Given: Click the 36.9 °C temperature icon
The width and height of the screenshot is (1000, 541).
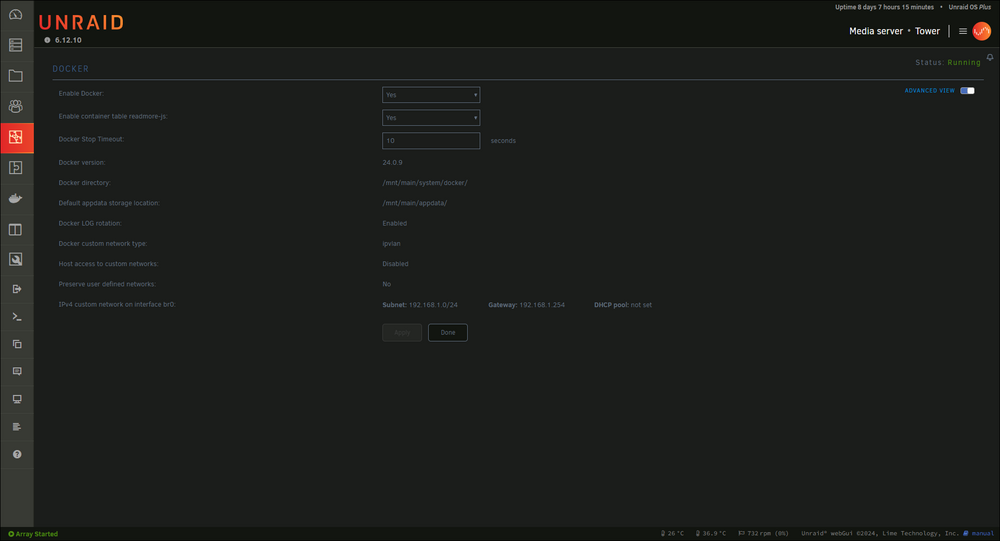Looking at the screenshot, I should click(698, 533).
